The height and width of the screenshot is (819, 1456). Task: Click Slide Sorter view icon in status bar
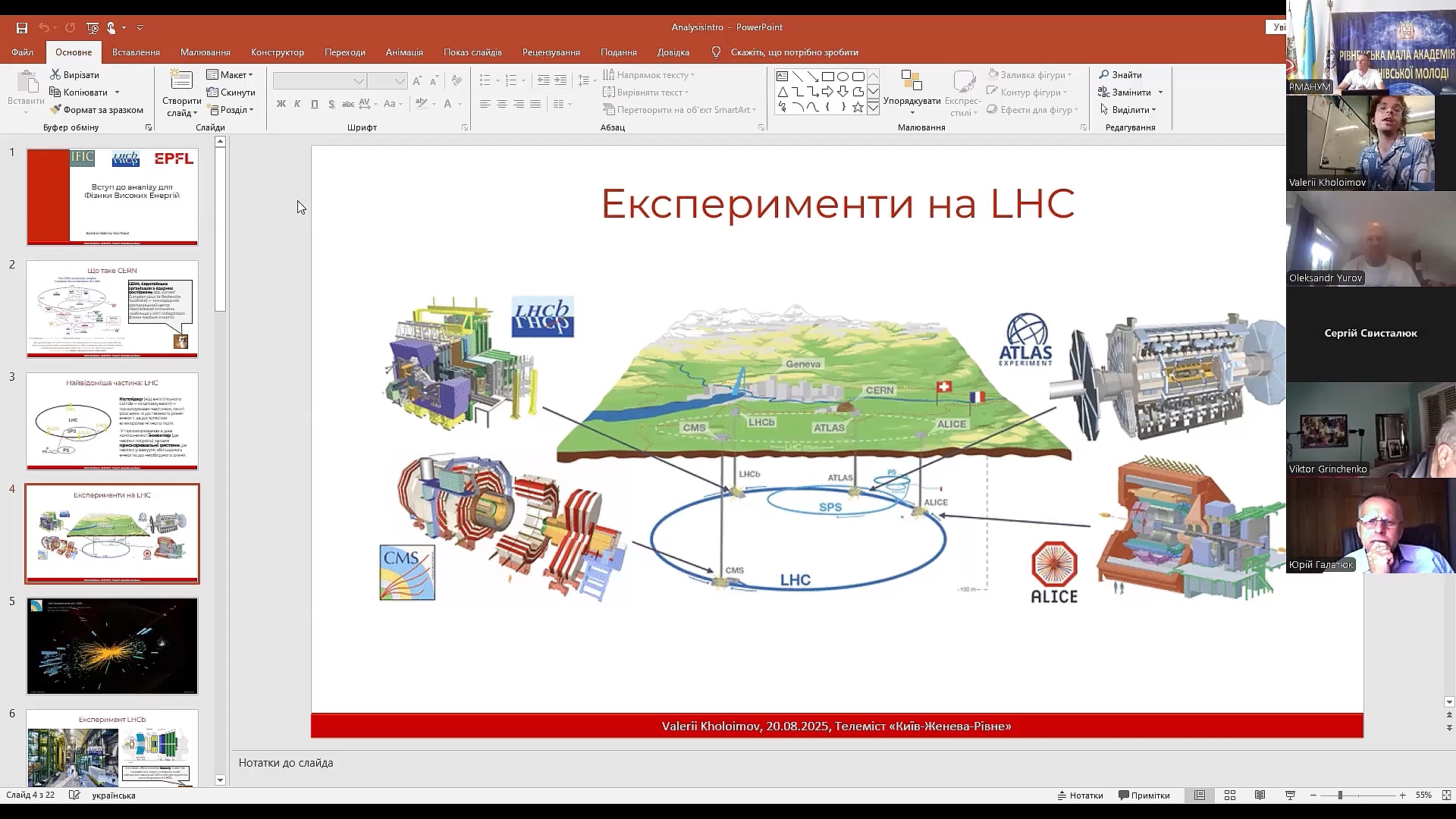click(x=1230, y=795)
